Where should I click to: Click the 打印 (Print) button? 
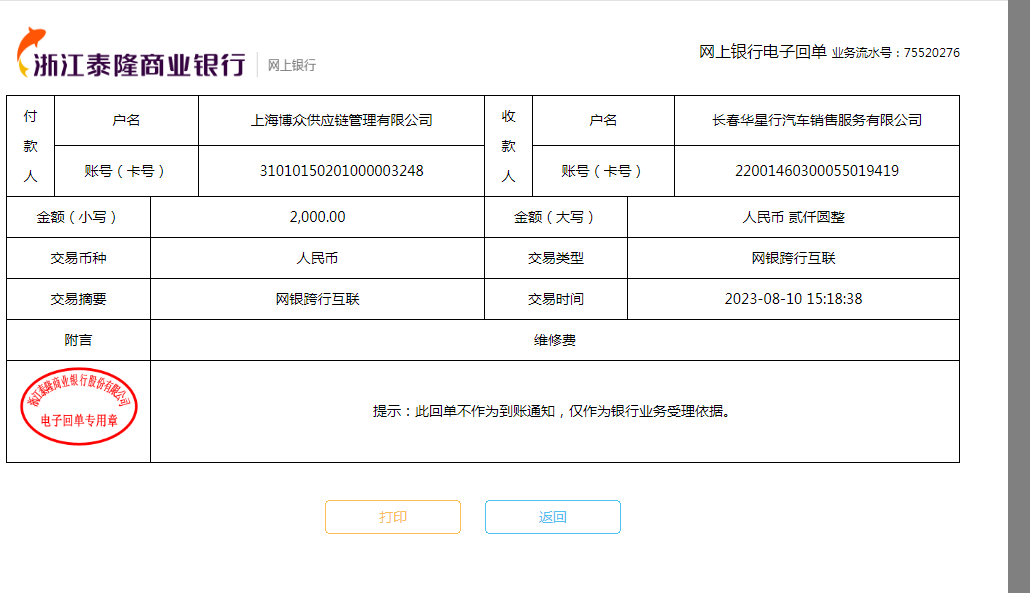(392, 517)
